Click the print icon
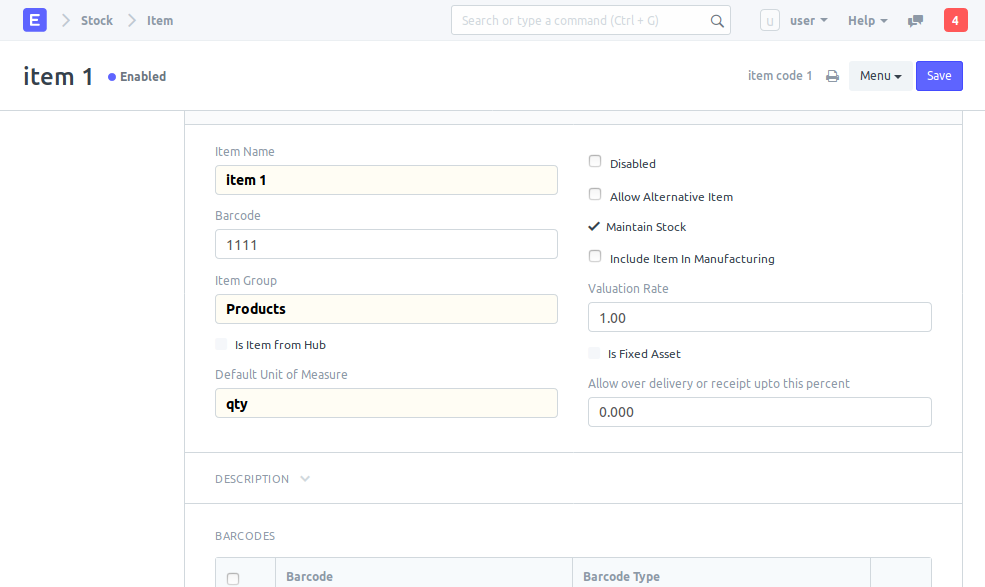The width and height of the screenshot is (985, 587). [x=832, y=76]
